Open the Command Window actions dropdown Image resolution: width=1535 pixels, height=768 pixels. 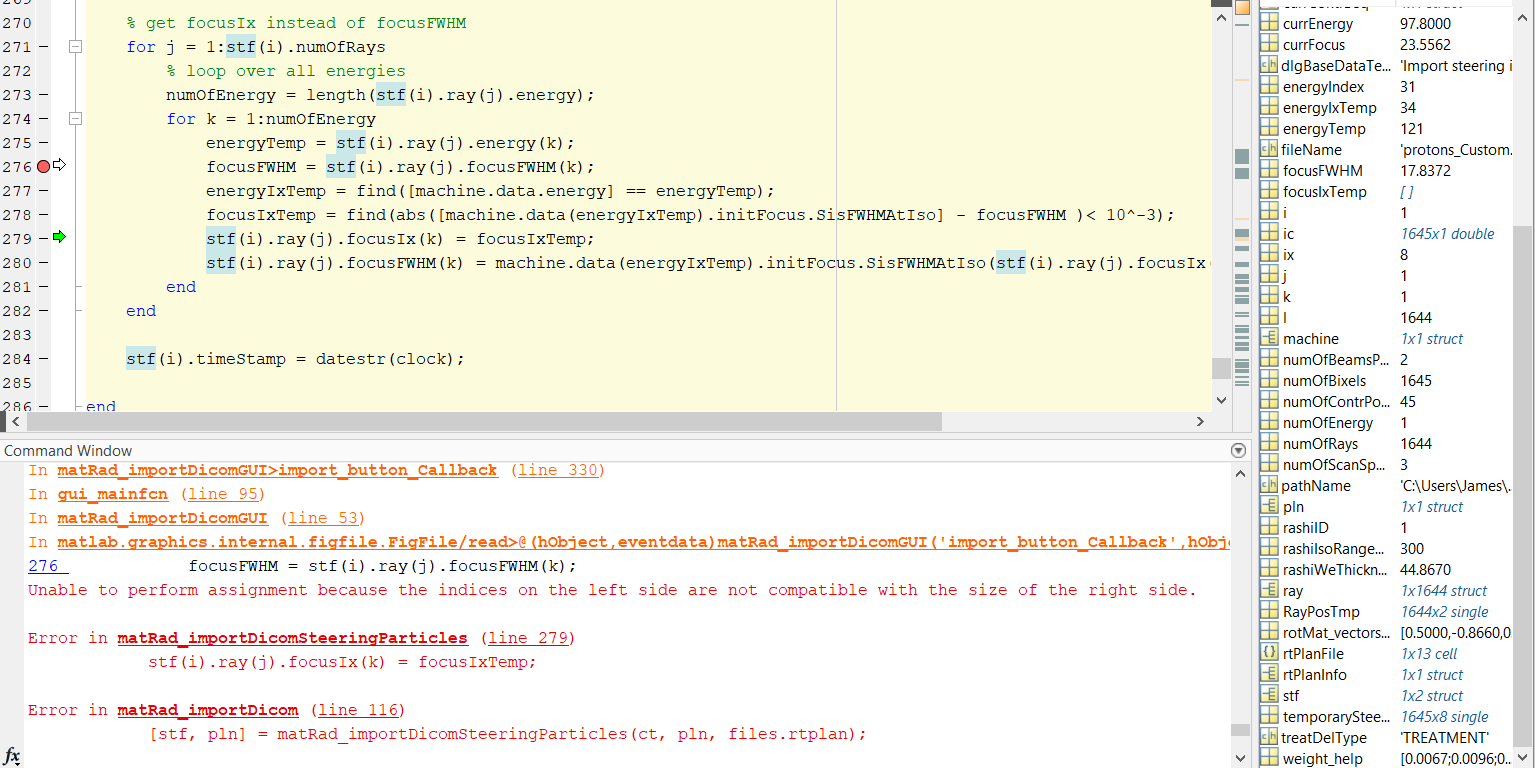pyautogui.click(x=1237, y=449)
